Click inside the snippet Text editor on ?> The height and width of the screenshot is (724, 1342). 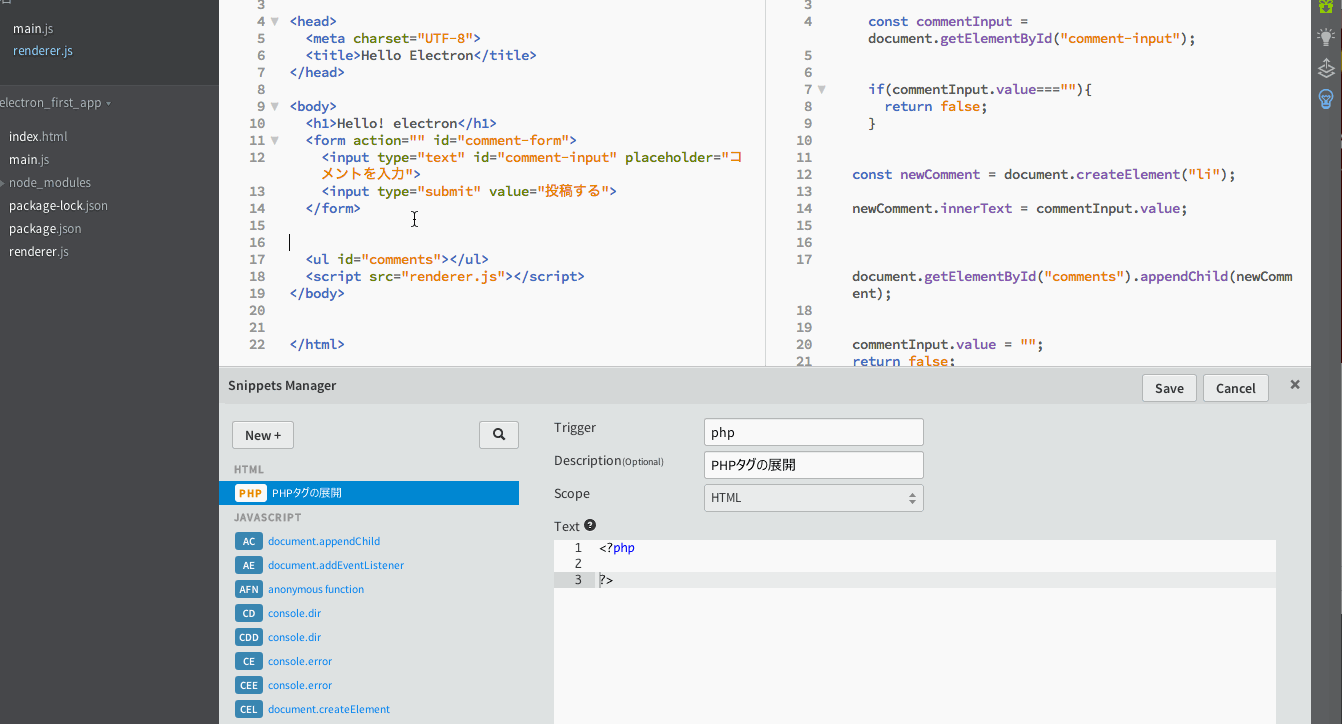(x=606, y=580)
